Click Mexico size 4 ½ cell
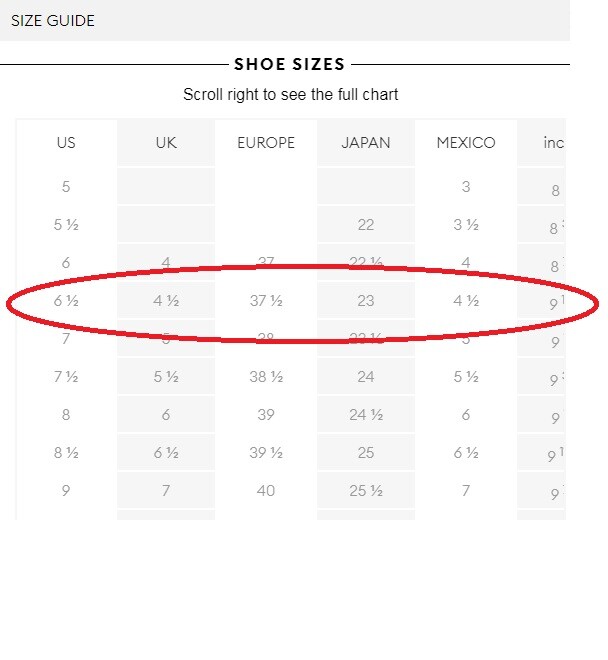 pos(466,301)
